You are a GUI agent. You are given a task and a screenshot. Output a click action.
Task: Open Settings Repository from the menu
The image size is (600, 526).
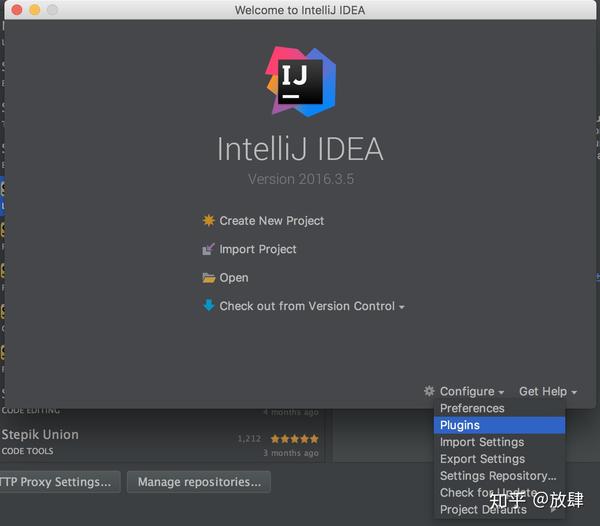(x=499, y=476)
